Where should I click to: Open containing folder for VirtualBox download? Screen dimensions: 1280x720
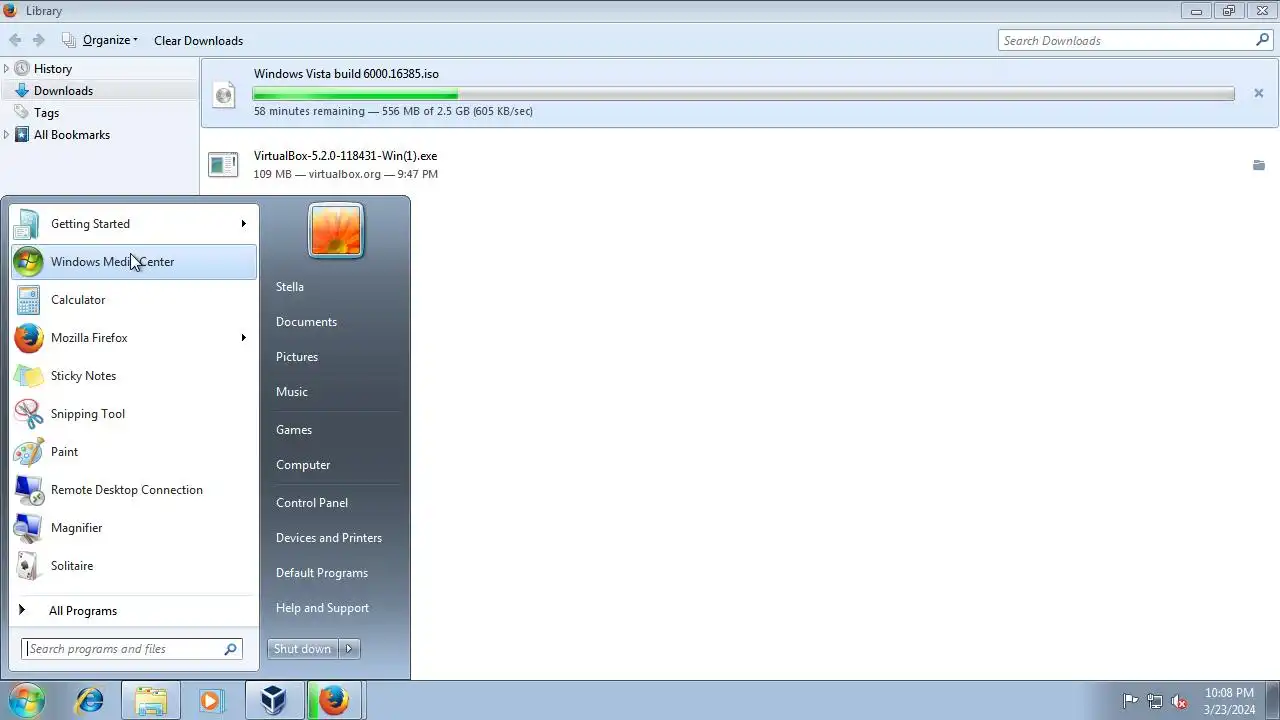(1259, 165)
